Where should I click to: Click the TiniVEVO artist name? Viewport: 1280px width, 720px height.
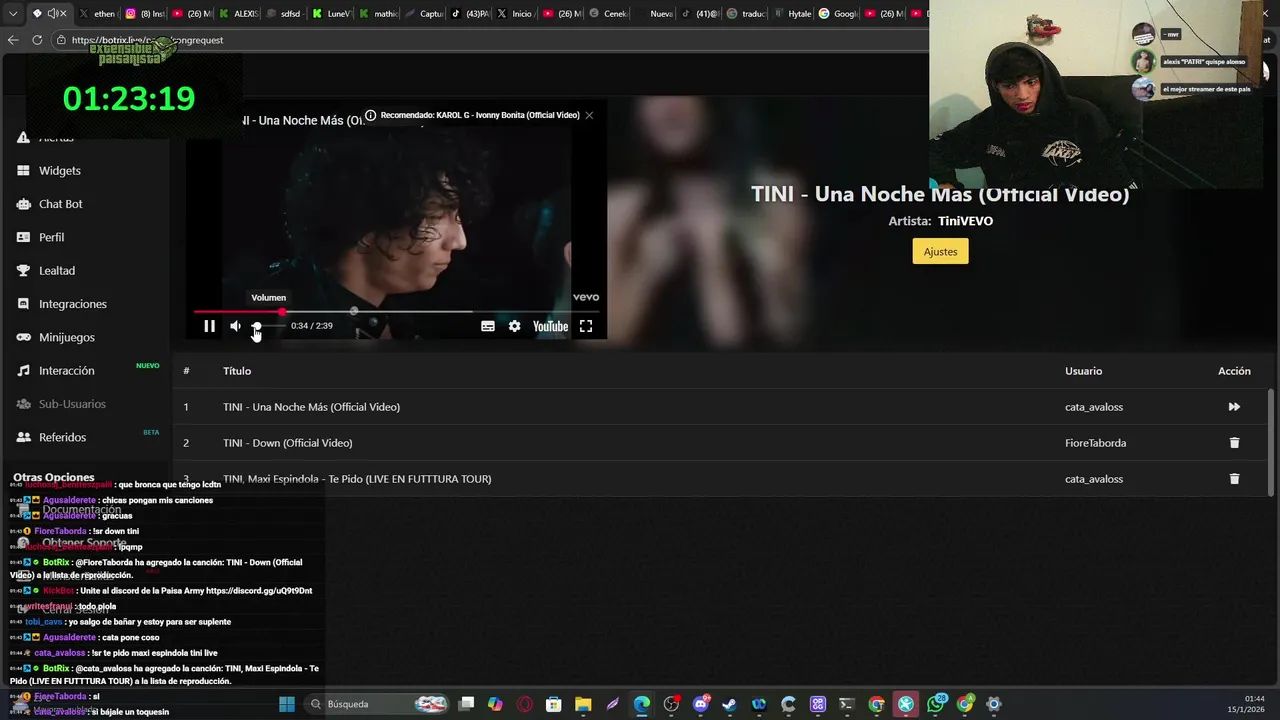(965, 221)
